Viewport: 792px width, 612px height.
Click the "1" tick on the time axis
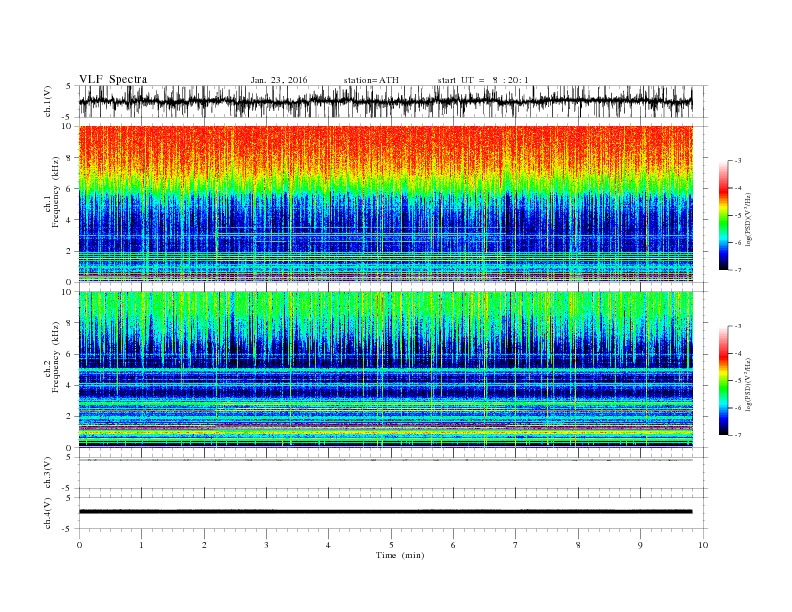[141, 545]
